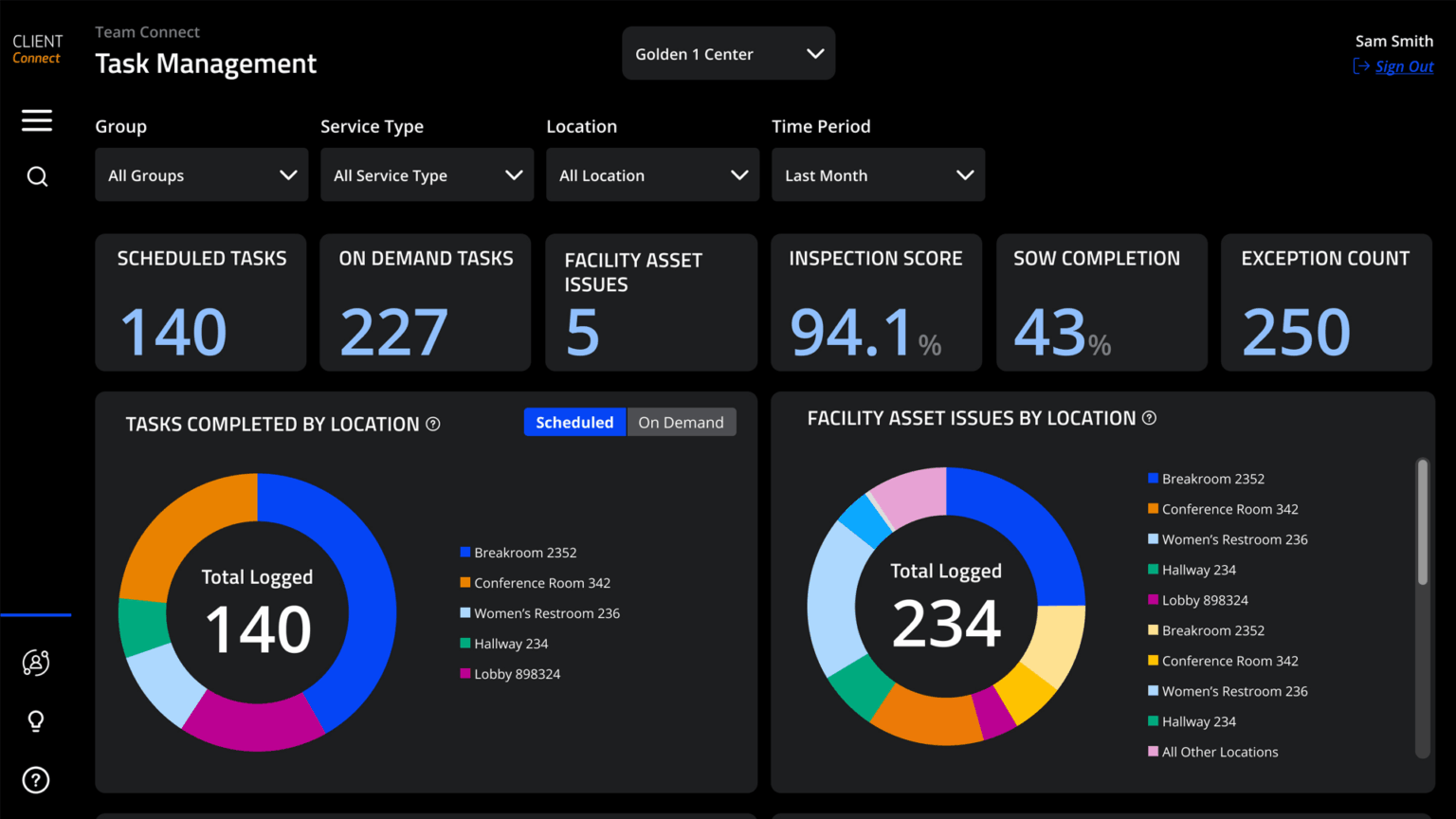Open the All Groups dropdown

[x=201, y=175]
